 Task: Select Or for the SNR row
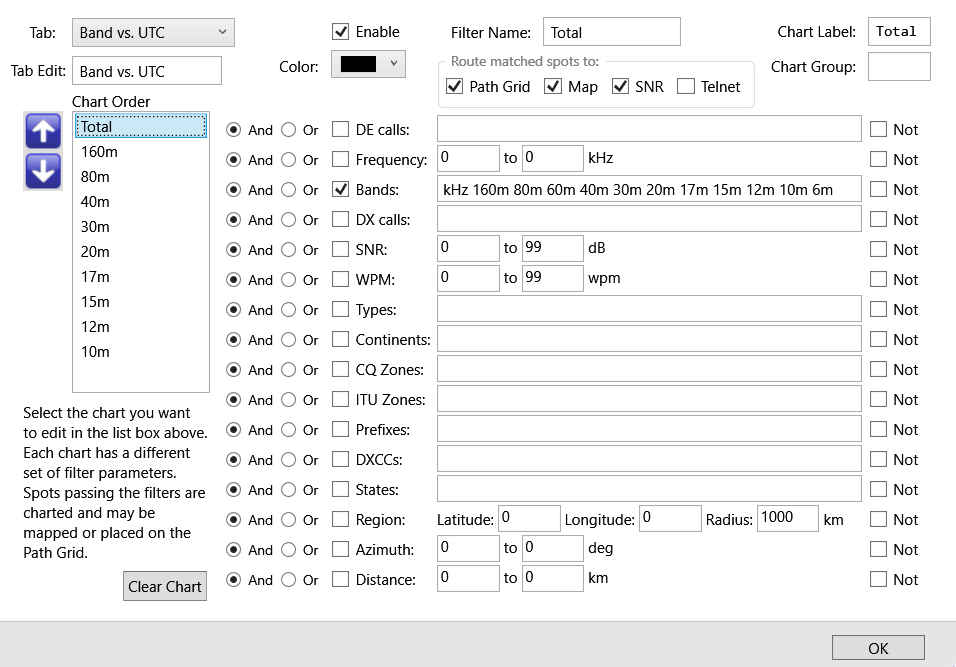point(288,250)
